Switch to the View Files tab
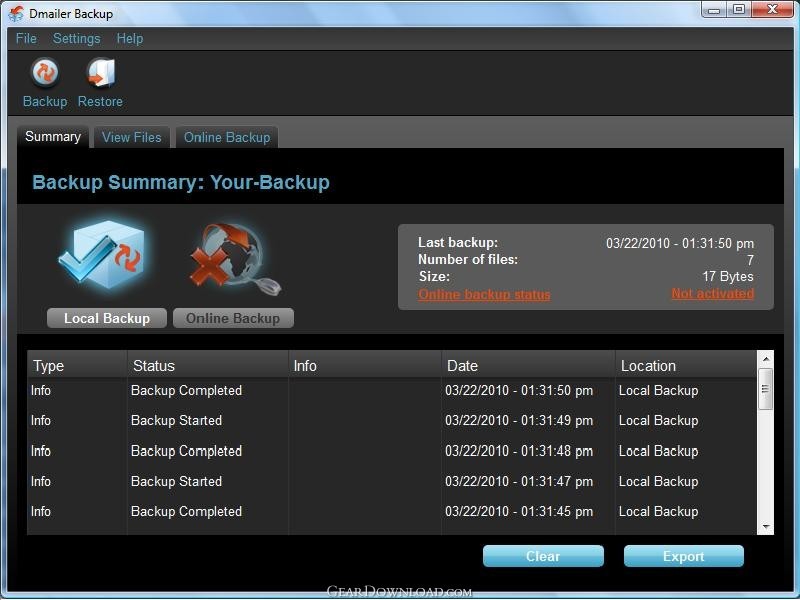800x600 pixels. tap(131, 137)
